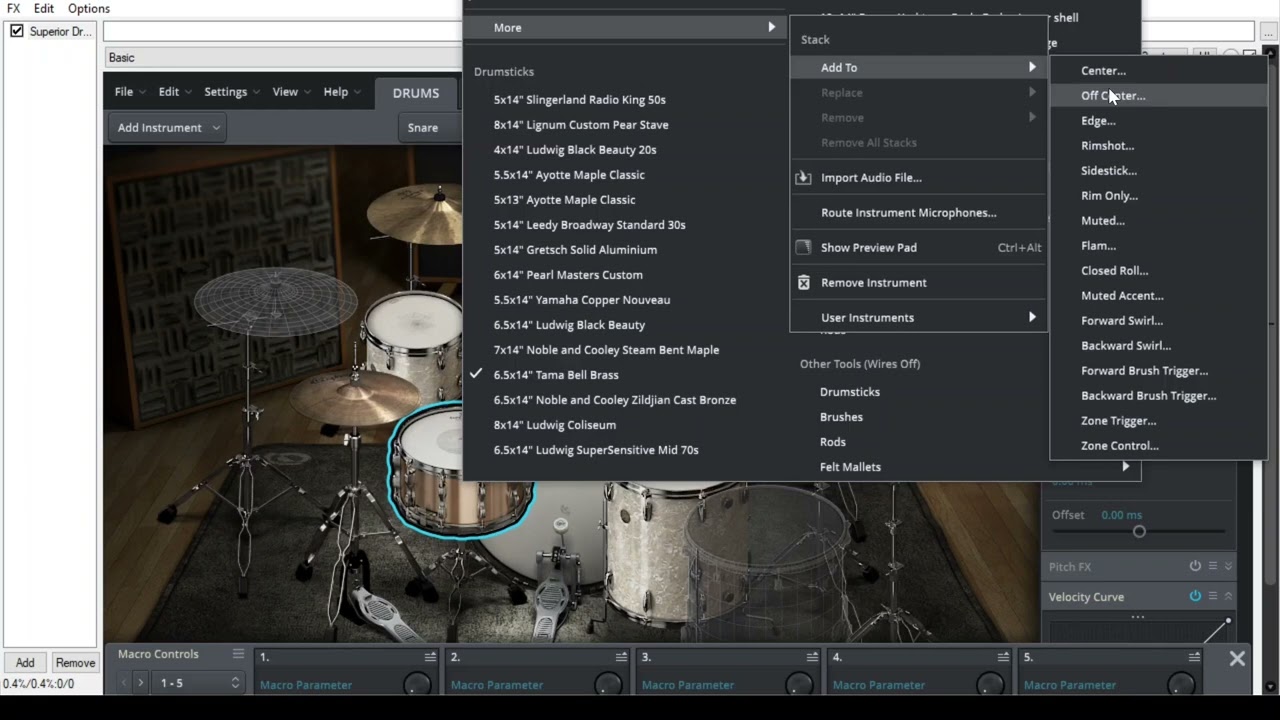Viewport: 1280px width, 720px height.
Task: Expand the More submenu
Action: coord(625,27)
